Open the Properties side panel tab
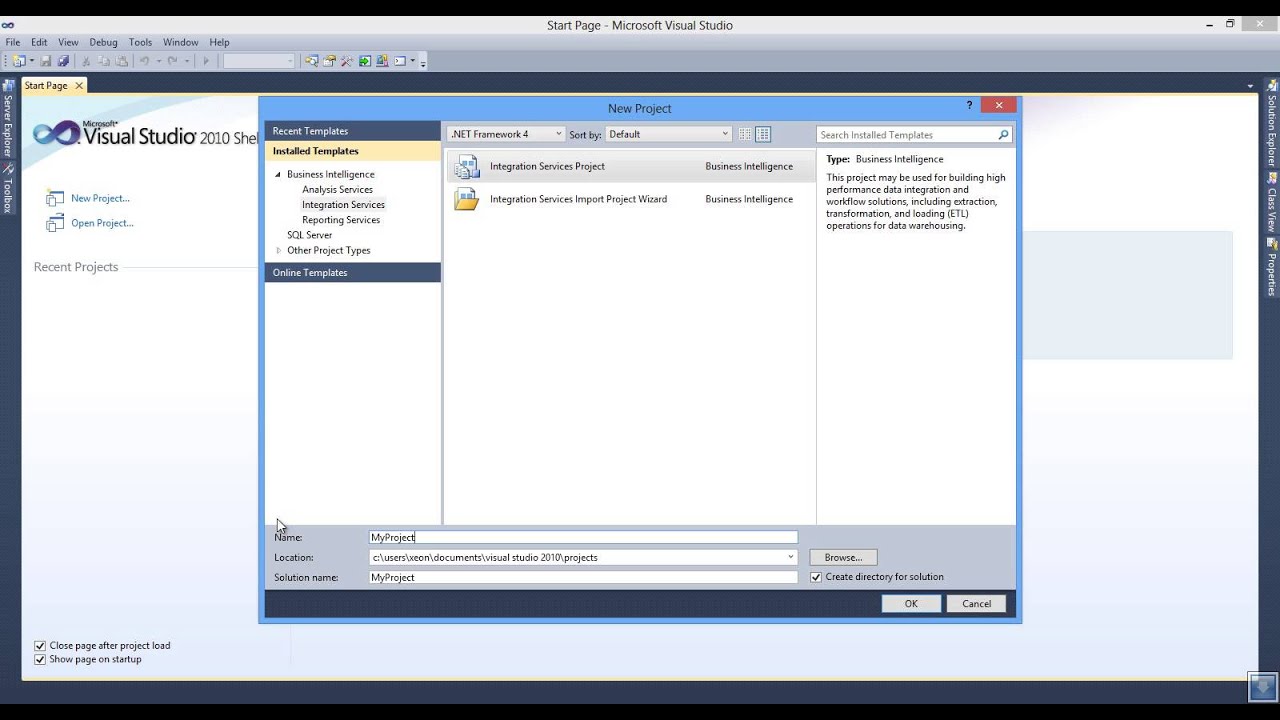Screen dimensions: 1280x720 pos(1272,267)
